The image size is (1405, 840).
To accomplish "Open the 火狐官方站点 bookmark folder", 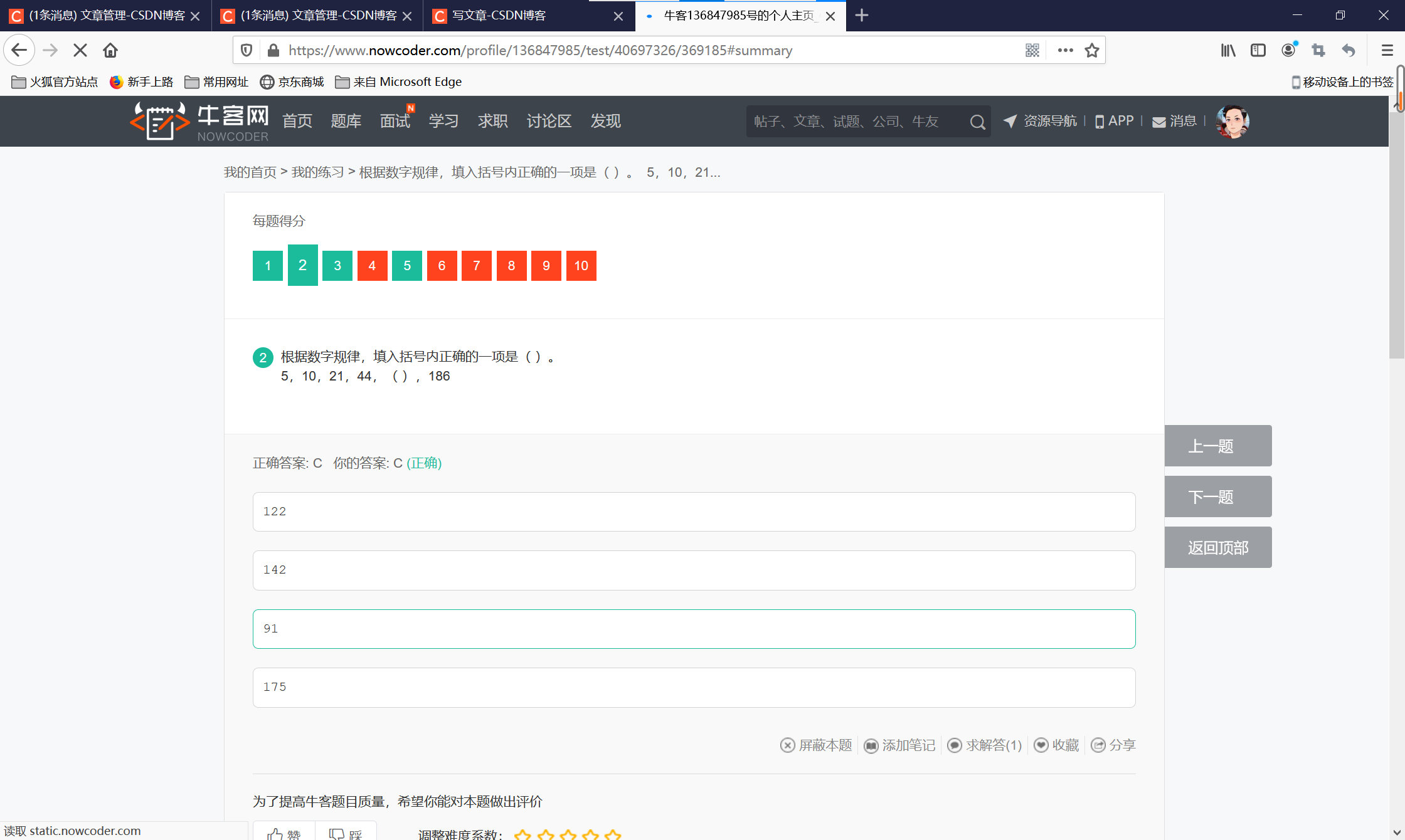I will tap(55, 82).
